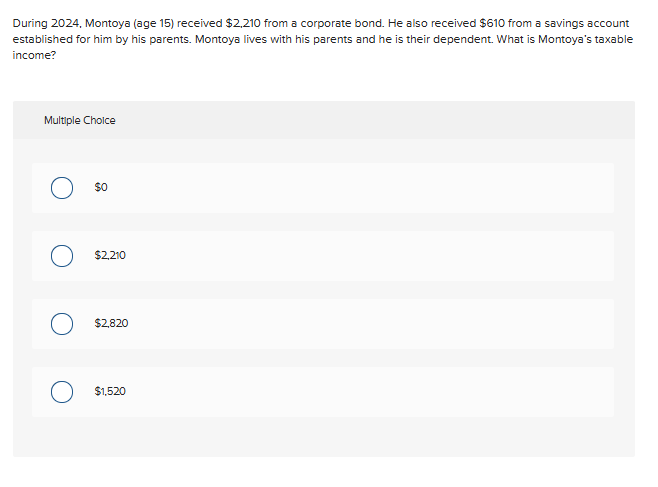
Task: Click the "$1,520" answer label text
Action: pos(110,392)
